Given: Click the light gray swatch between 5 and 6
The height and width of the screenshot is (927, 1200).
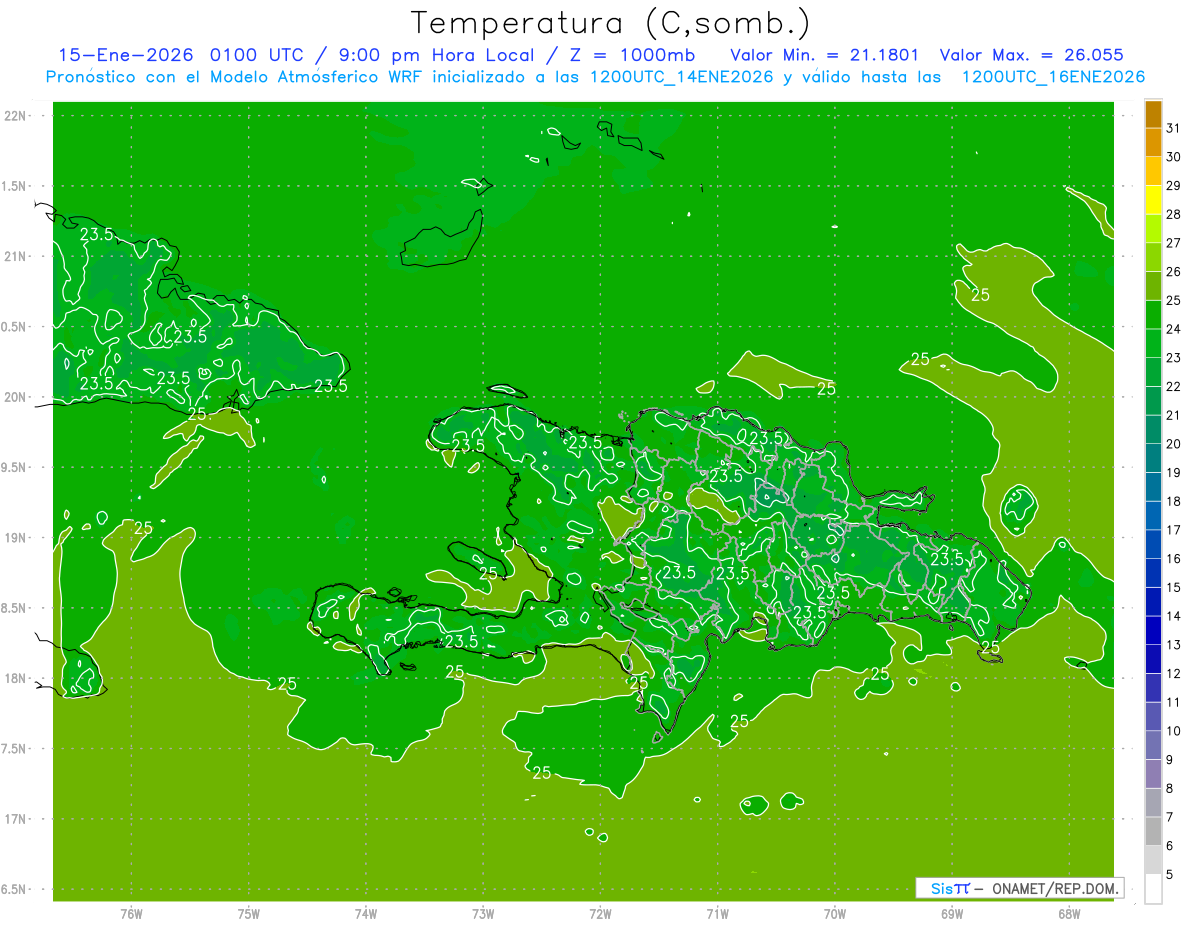Looking at the screenshot, I should click(x=1153, y=860).
